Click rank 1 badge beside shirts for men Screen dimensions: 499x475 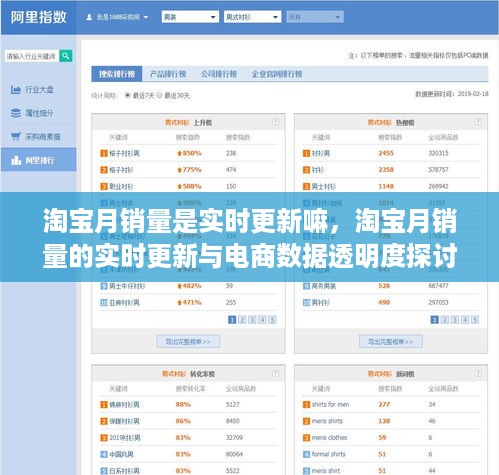[x=306, y=405]
